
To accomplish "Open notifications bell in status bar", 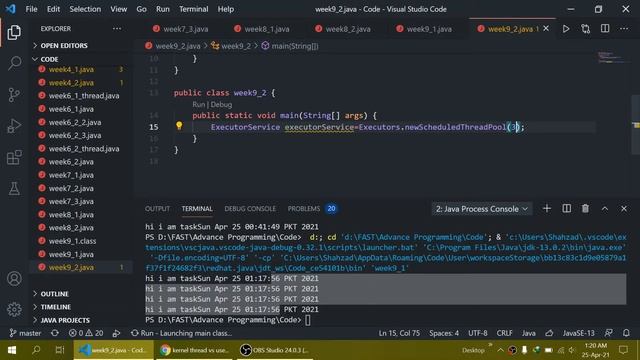I will (x=626, y=333).
